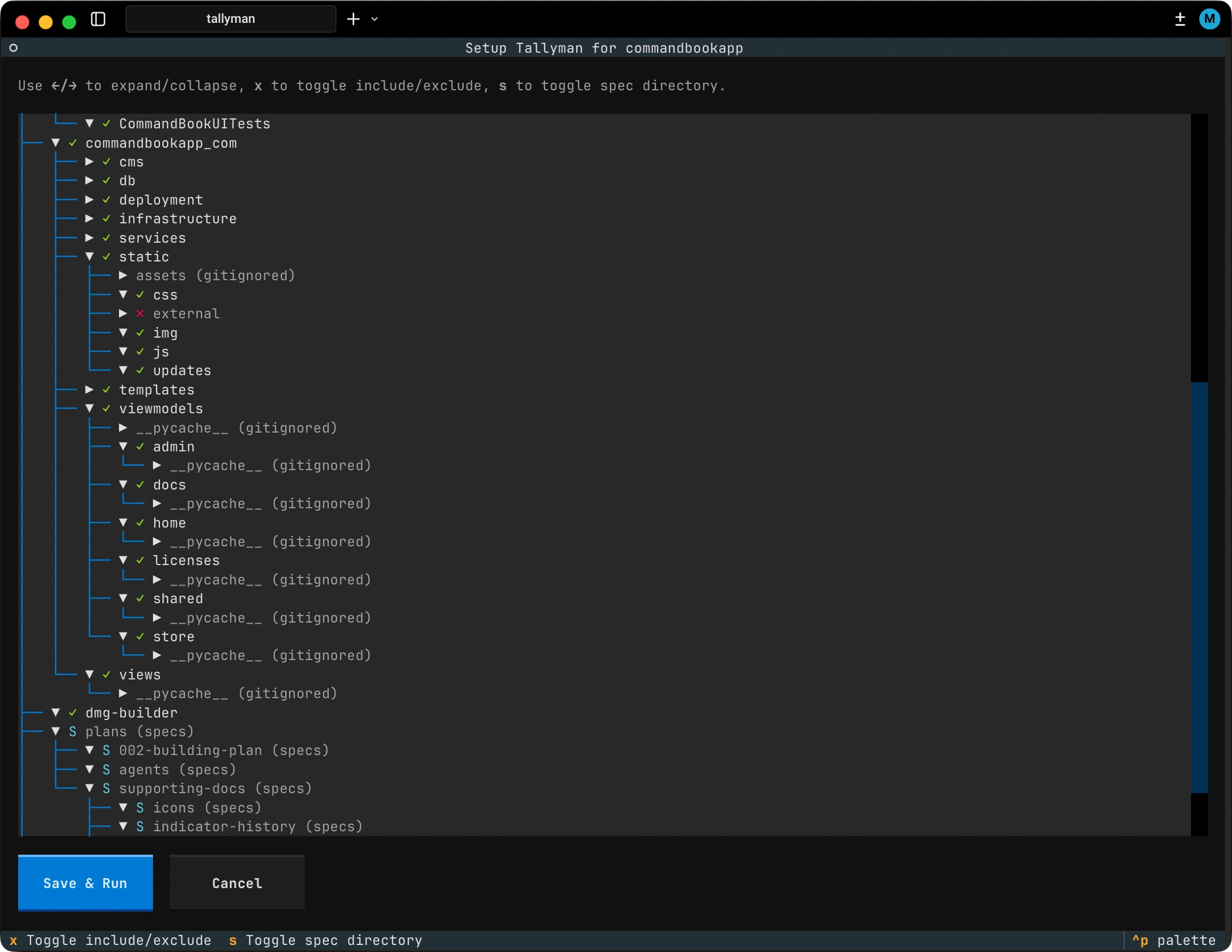Image resolution: width=1232 pixels, height=952 pixels.
Task: Click the Toggle spec directory footer hint
Action: tap(325, 940)
